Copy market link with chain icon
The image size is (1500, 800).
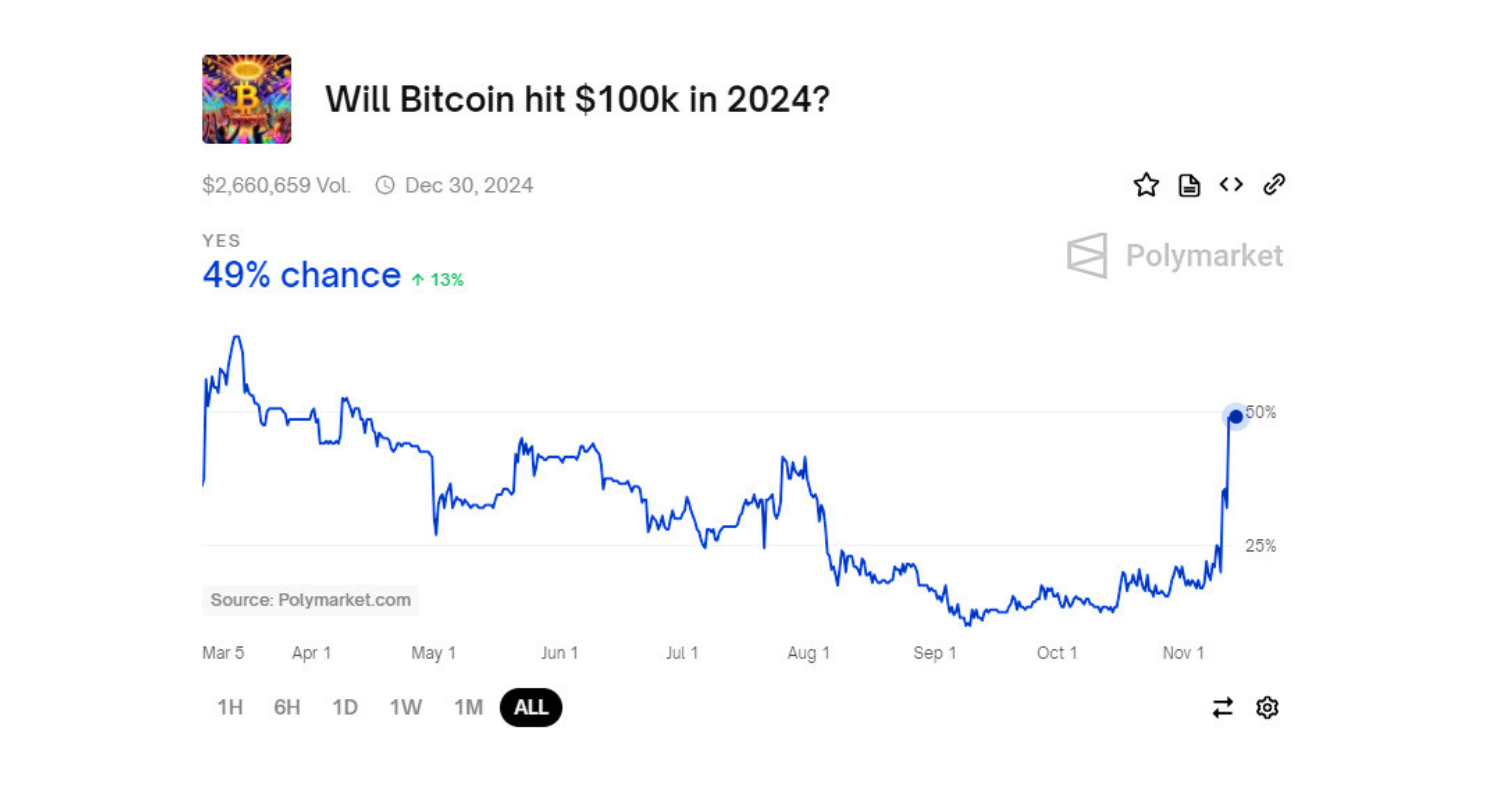pyautogui.click(x=1274, y=184)
